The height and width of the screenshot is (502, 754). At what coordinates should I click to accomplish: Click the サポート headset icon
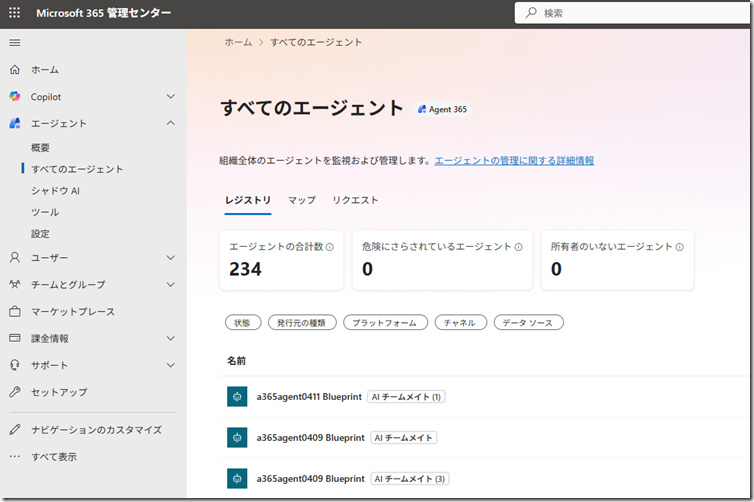click(x=15, y=365)
